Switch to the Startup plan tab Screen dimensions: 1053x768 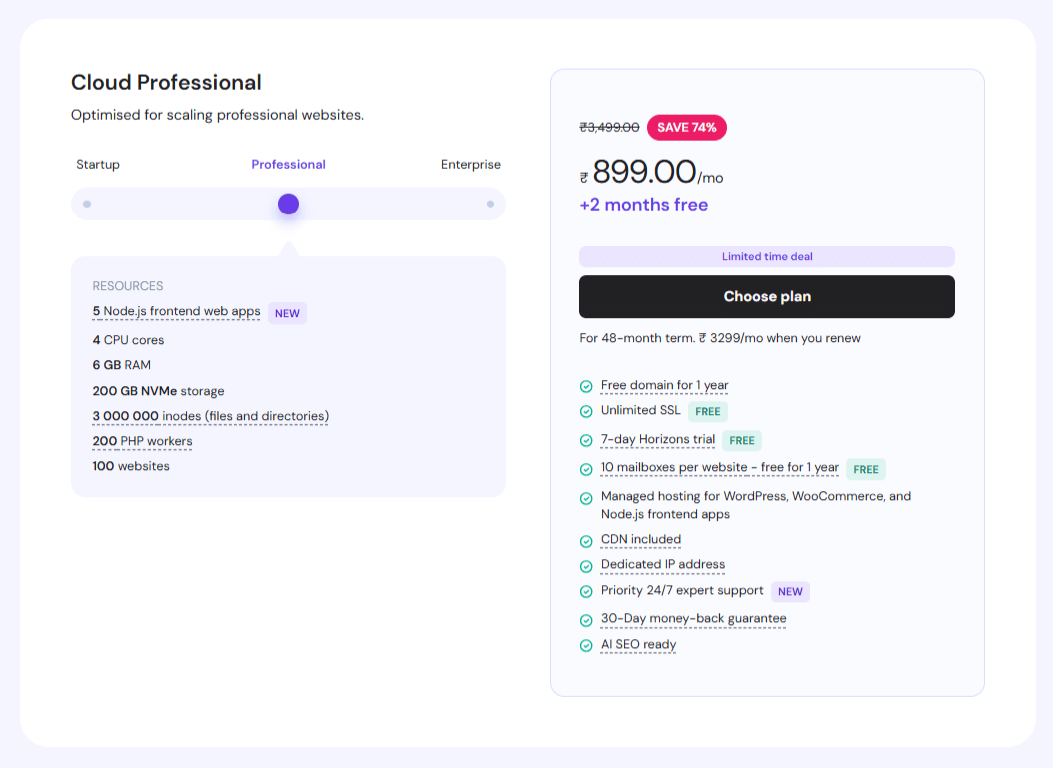98,164
